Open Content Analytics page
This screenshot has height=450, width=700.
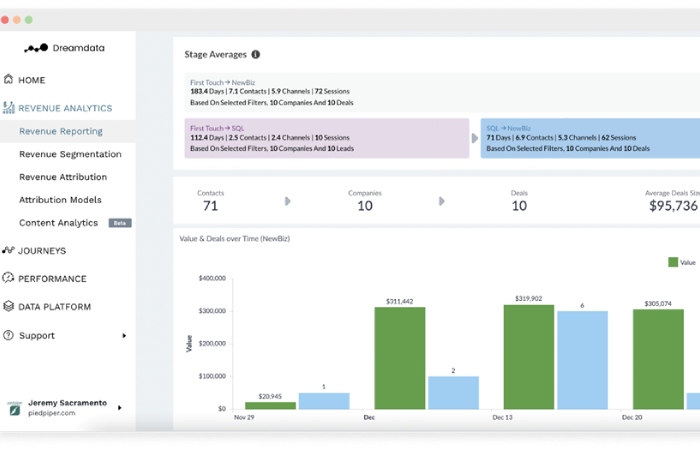click(x=58, y=223)
